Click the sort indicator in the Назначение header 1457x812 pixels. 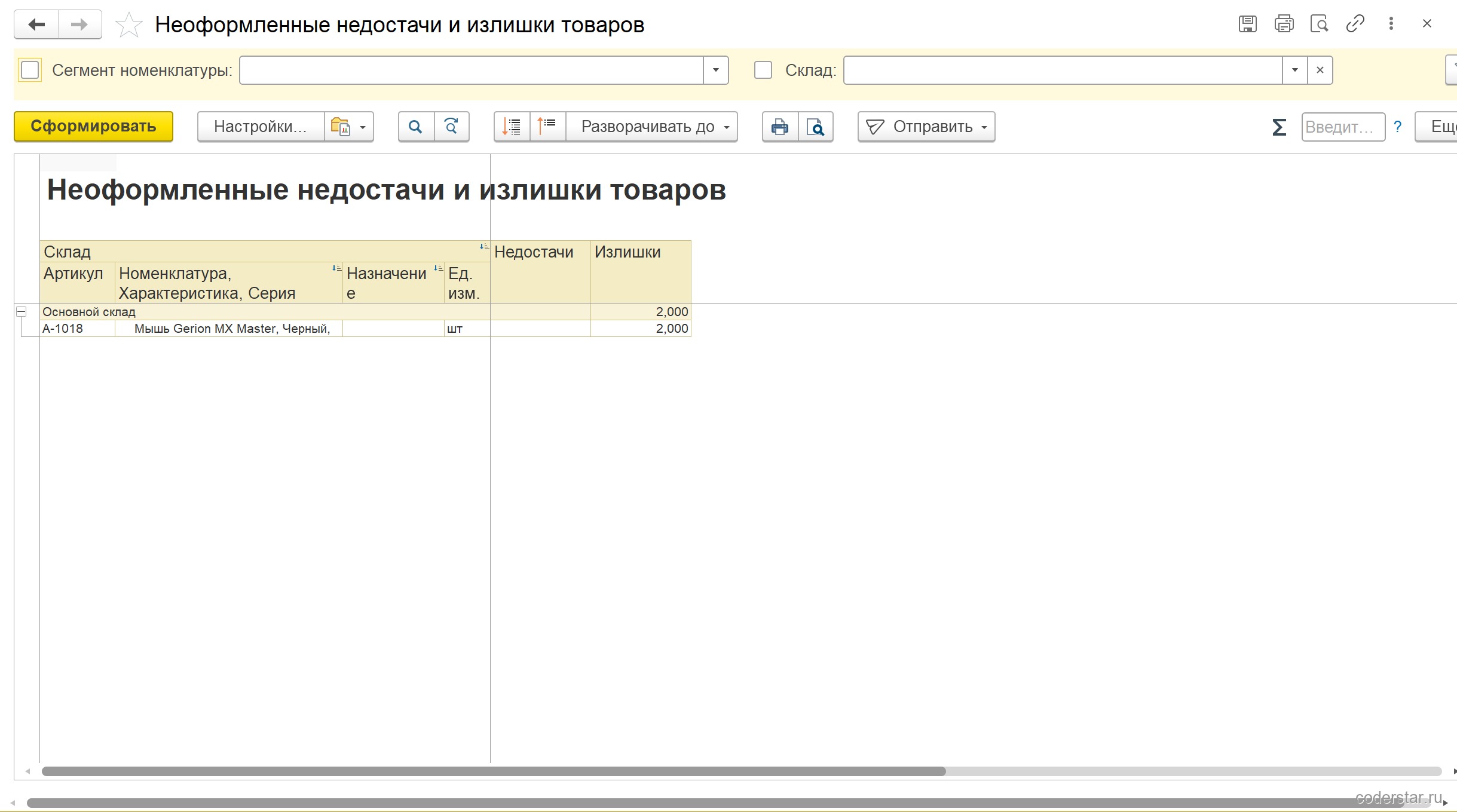438,268
